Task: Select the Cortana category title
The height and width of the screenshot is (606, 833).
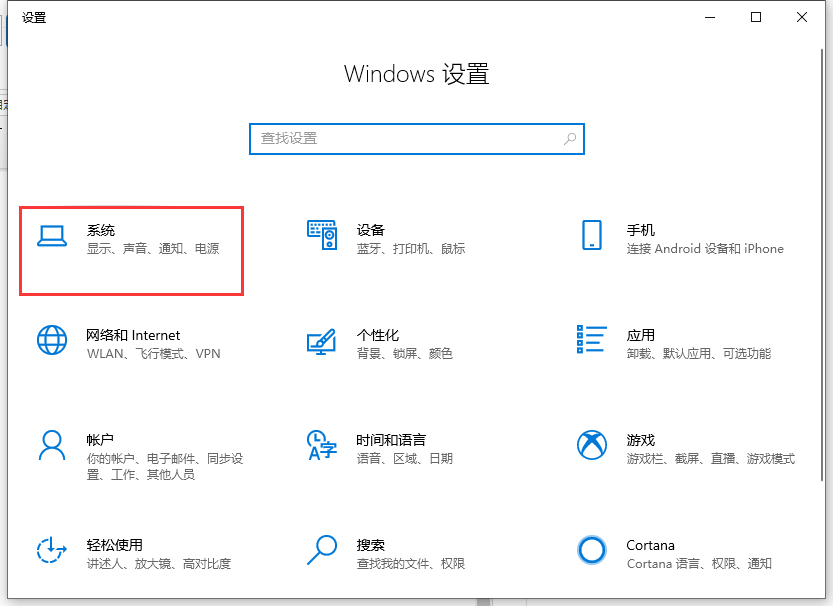Action: [x=650, y=545]
